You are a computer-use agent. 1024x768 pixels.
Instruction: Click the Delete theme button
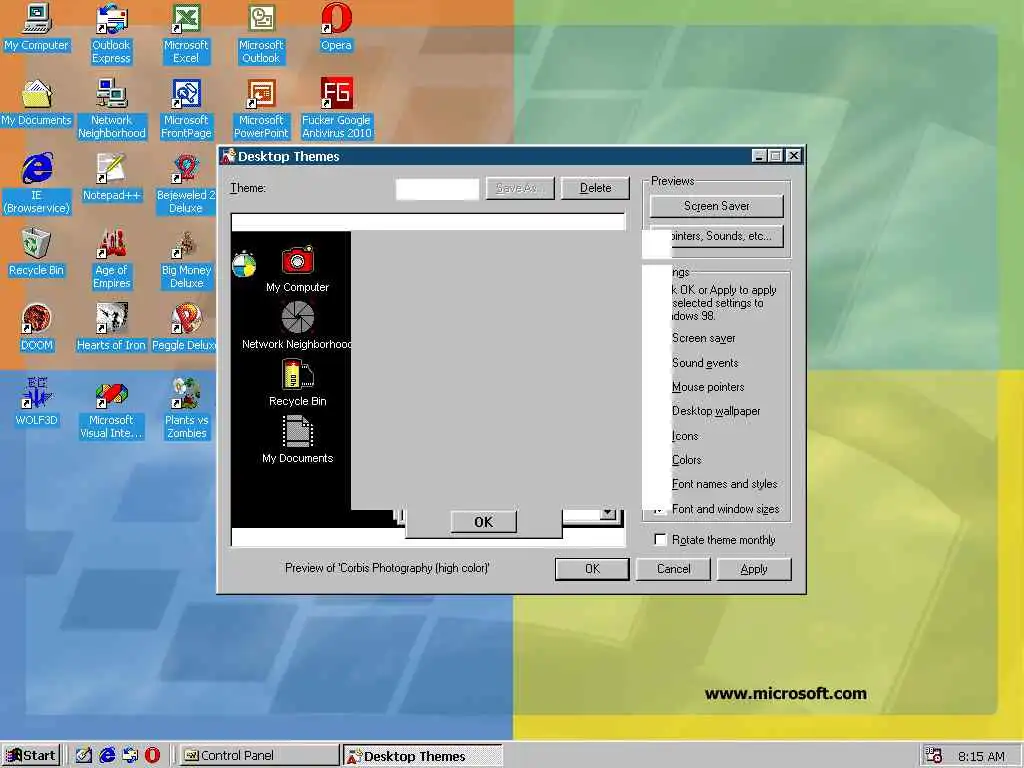tap(595, 188)
